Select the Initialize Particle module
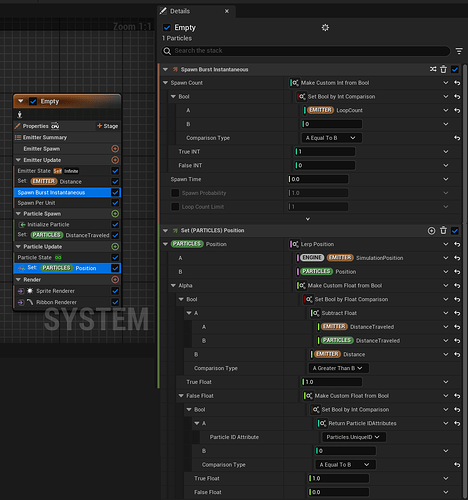Image resolution: width=468 pixels, height=500 pixels. coord(48,225)
